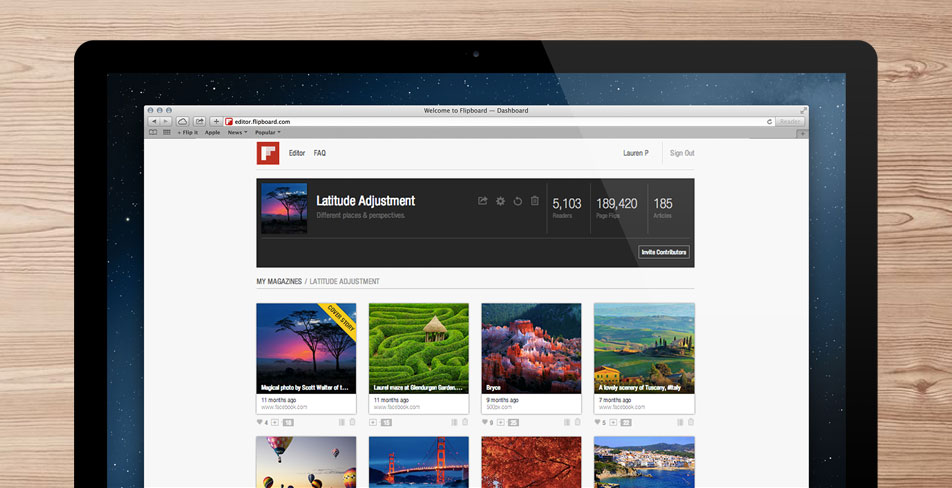The height and width of the screenshot is (488, 952).
Task: Click plus icon under Laurel maze article
Action: [x=374, y=423]
